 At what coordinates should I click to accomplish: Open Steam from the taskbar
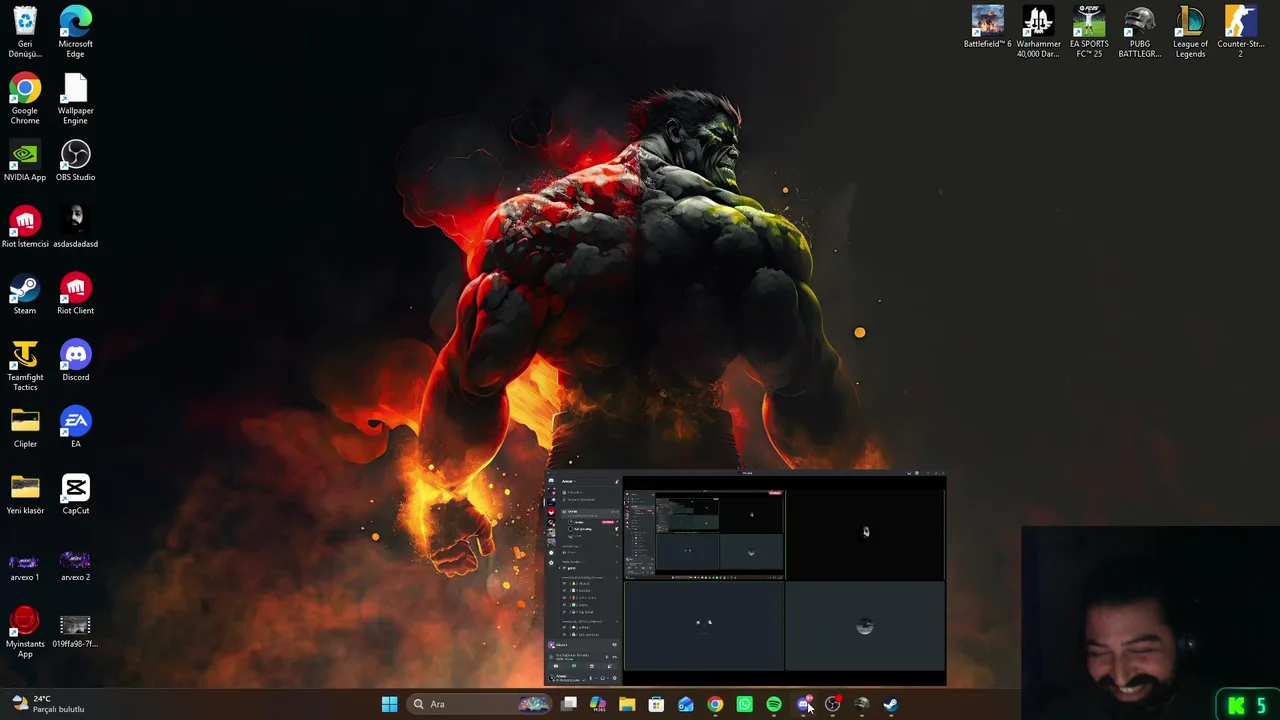tap(891, 704)
